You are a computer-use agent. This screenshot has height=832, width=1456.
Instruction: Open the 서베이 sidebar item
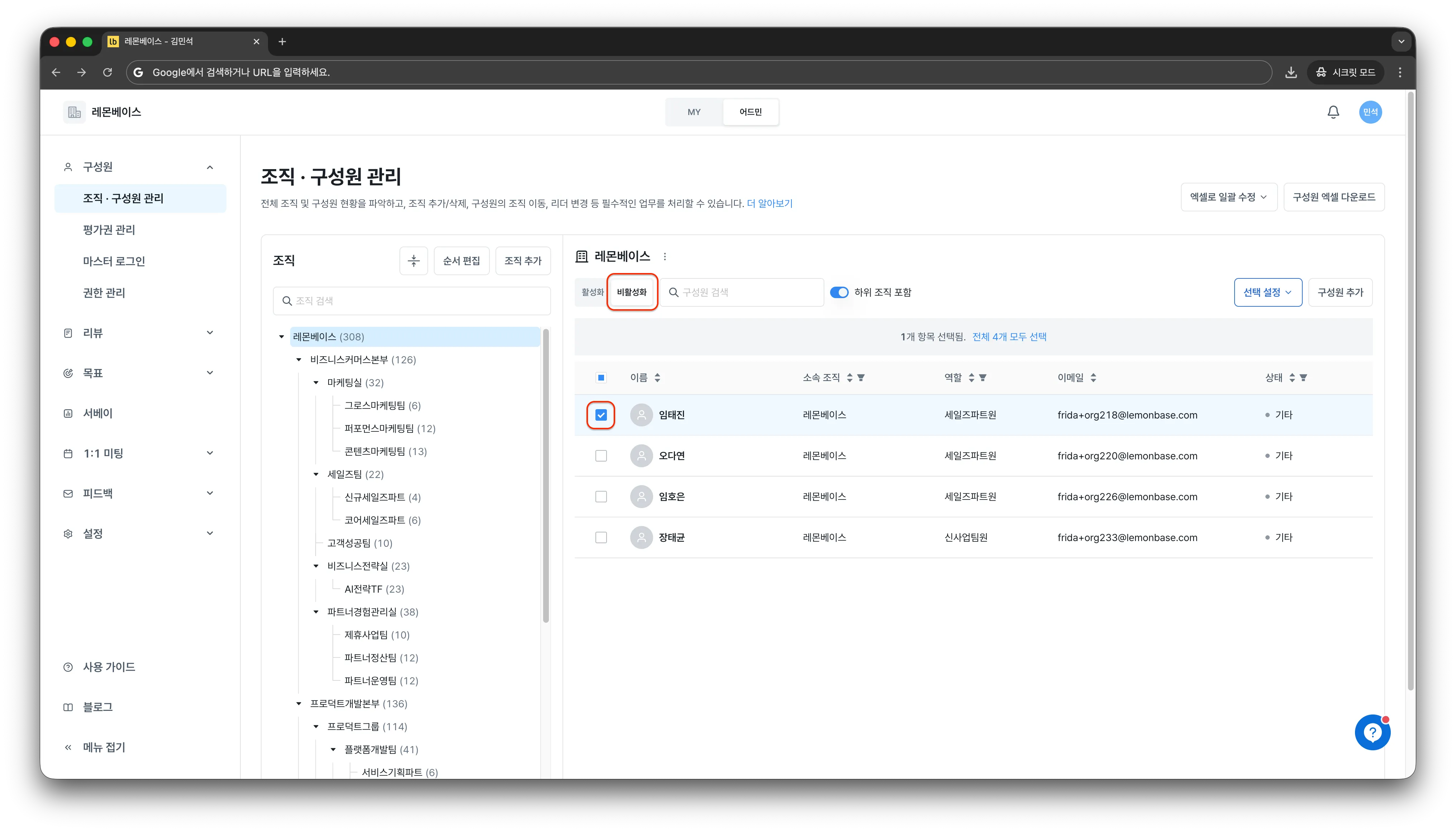[x=98, y=413]
